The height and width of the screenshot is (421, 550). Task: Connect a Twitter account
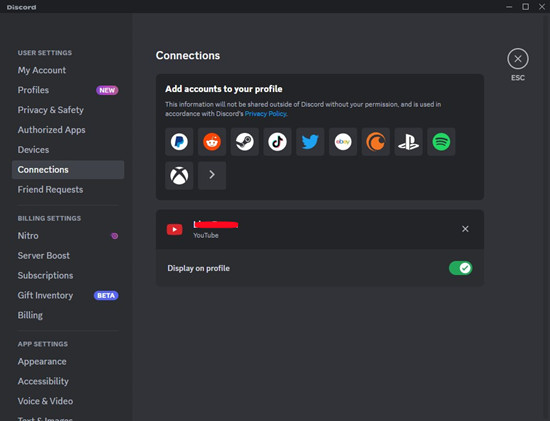pyautogui.click(x=310, y=142)
